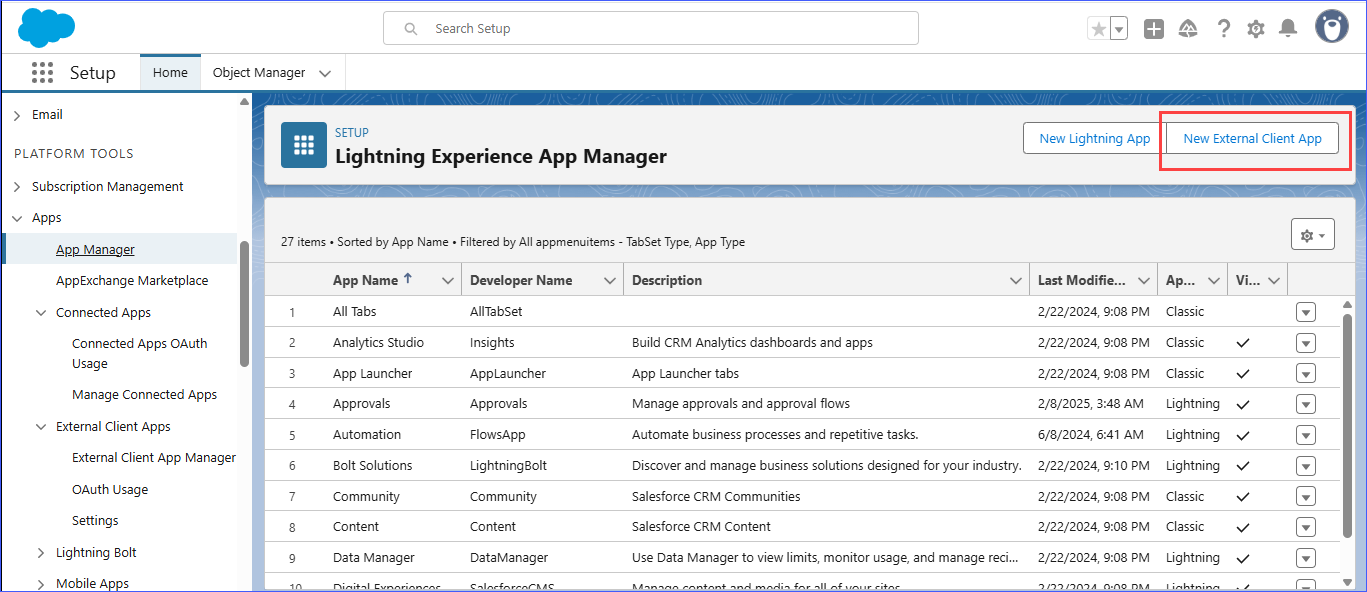Image resolution: width=1367 pixels, height=592 pixels.
Task: Sort by the App Name column header
Action: 365,281
